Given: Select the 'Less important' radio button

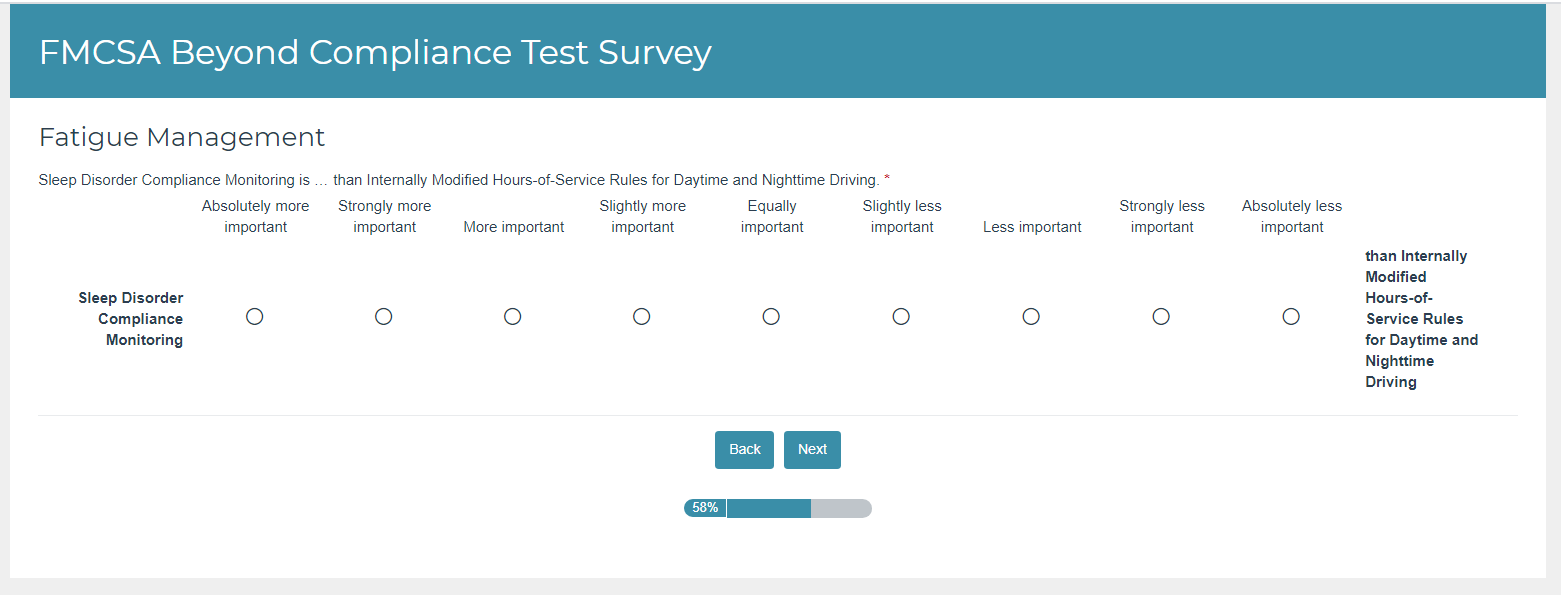Looking at the screenshot, I should point(1031,316).
